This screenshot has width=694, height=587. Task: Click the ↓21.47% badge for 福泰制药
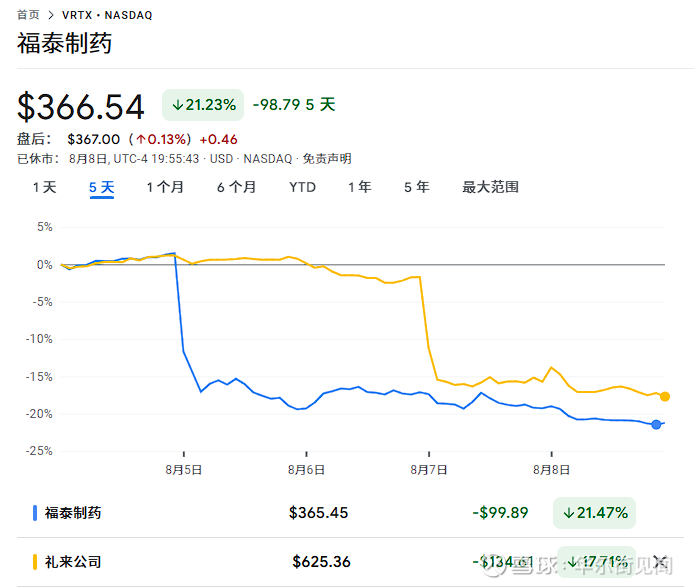(x=594, y=513)
